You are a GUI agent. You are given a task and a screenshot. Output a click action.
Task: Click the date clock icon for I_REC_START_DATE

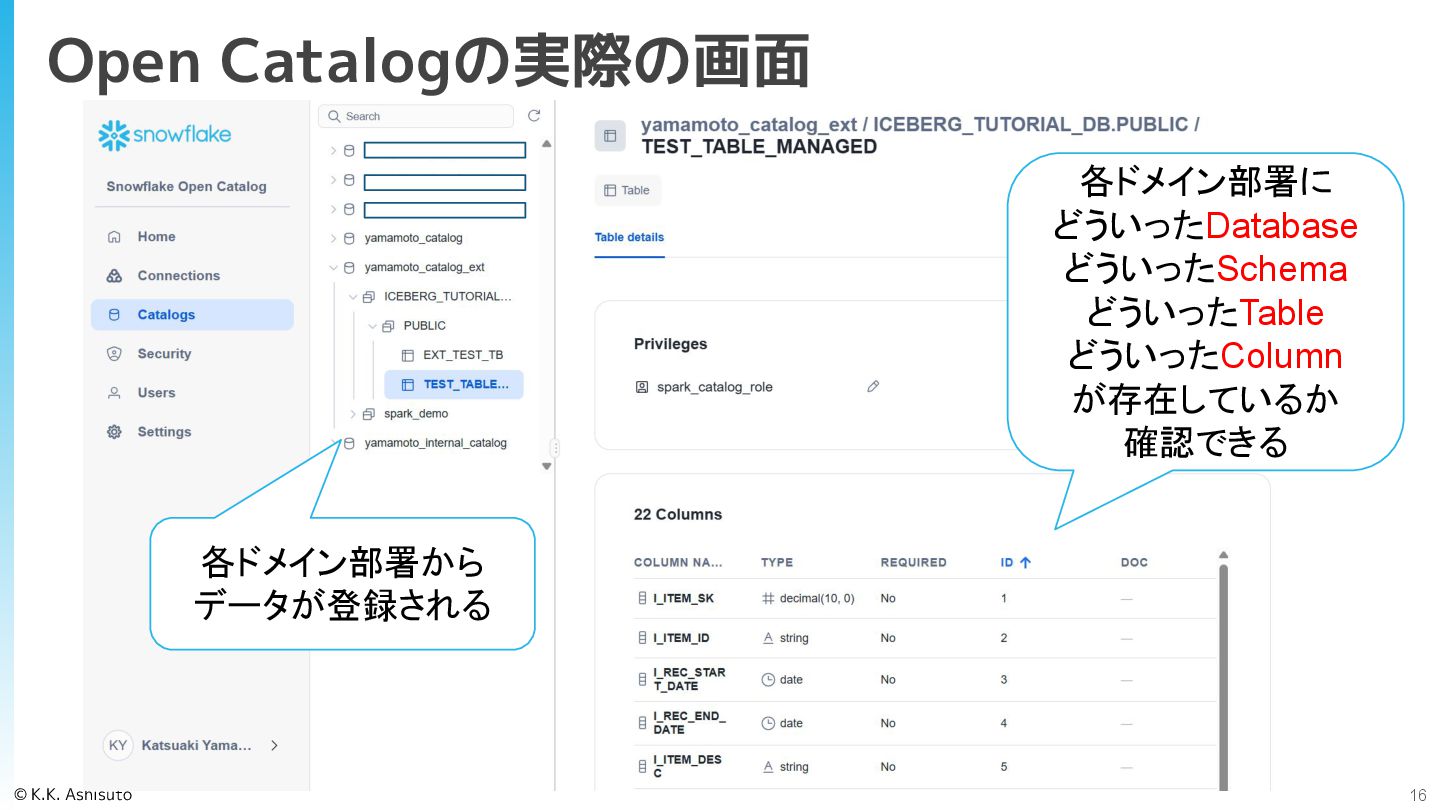click(768, 679)
